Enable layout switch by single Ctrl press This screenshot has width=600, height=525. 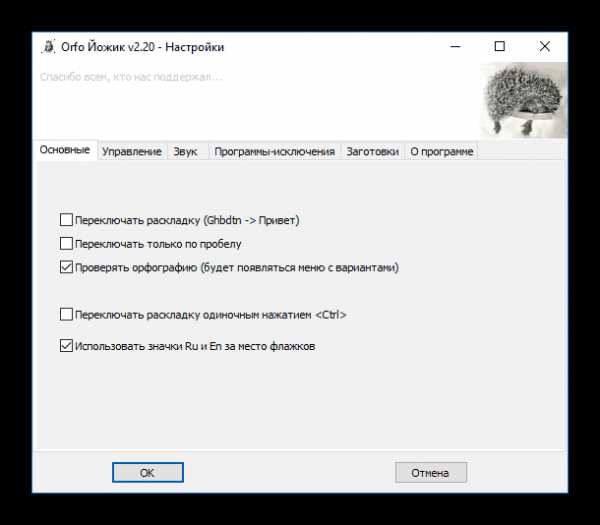(x=66, y=315)
